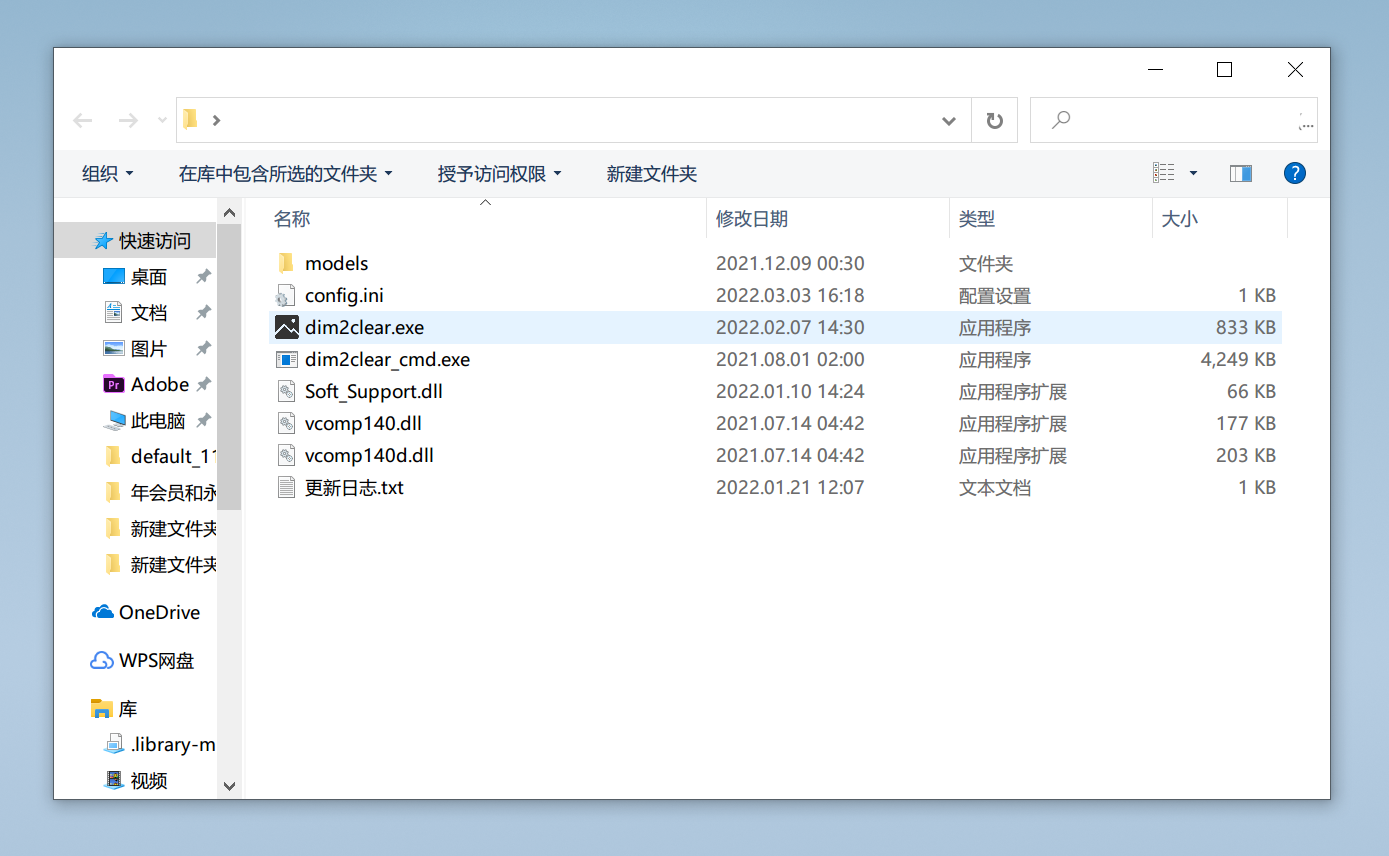Image resolution: width=1389 pixels, height=856 pixels.
Task: Open the models folder icon
Action: click(x=287, y=263)
